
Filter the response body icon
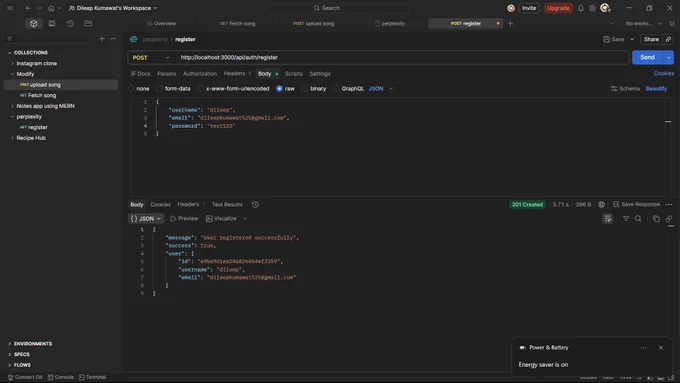626,219
